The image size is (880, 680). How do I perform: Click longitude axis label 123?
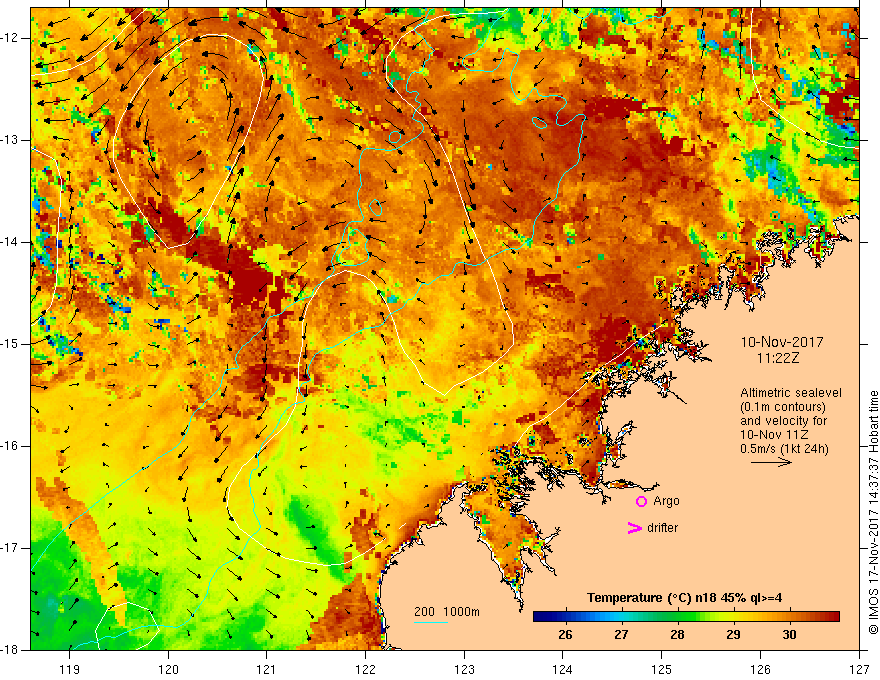pyautogui.click(x=464, y=669)
